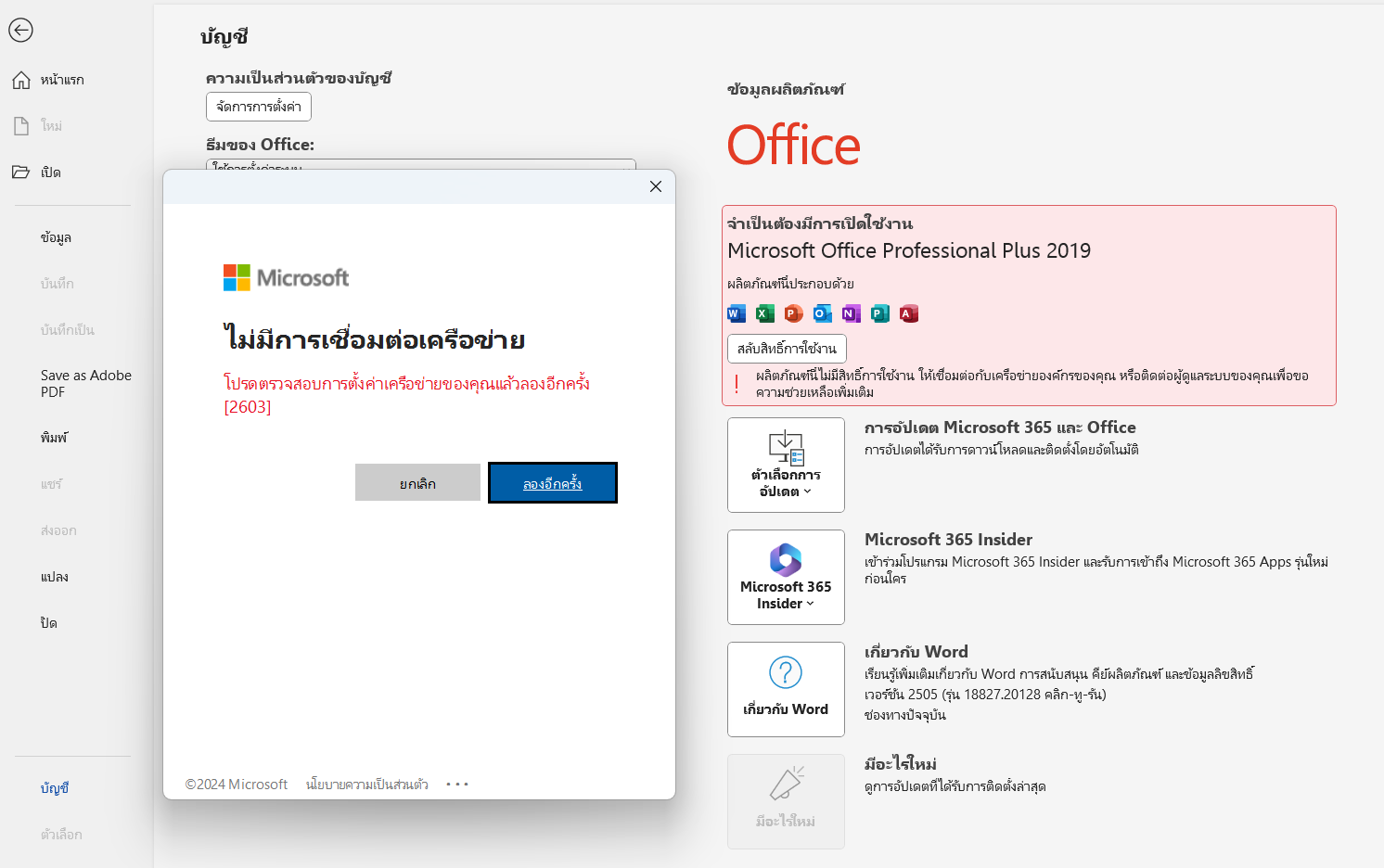Click the version 2505 build text
The width and height of the screenshot is (1384, 868).
coord(985,695)
